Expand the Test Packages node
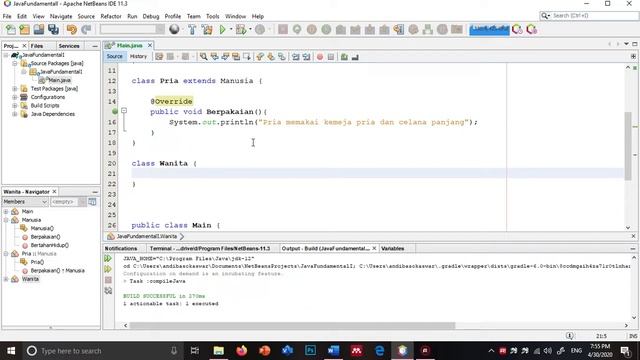640x360 pixels. tap(15, 89)
